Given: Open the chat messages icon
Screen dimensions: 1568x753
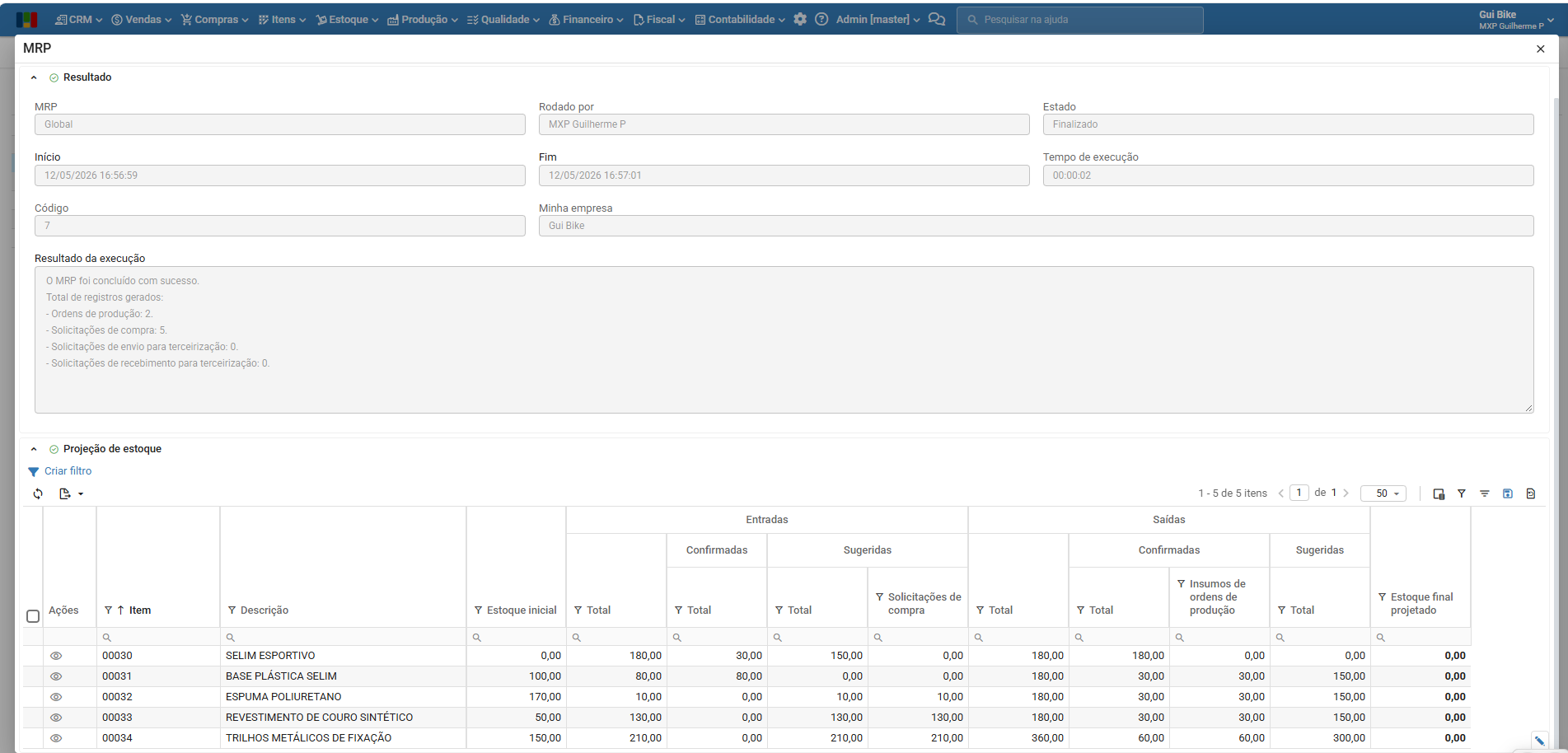Looking at the screenshot, I should click(937, 19).
